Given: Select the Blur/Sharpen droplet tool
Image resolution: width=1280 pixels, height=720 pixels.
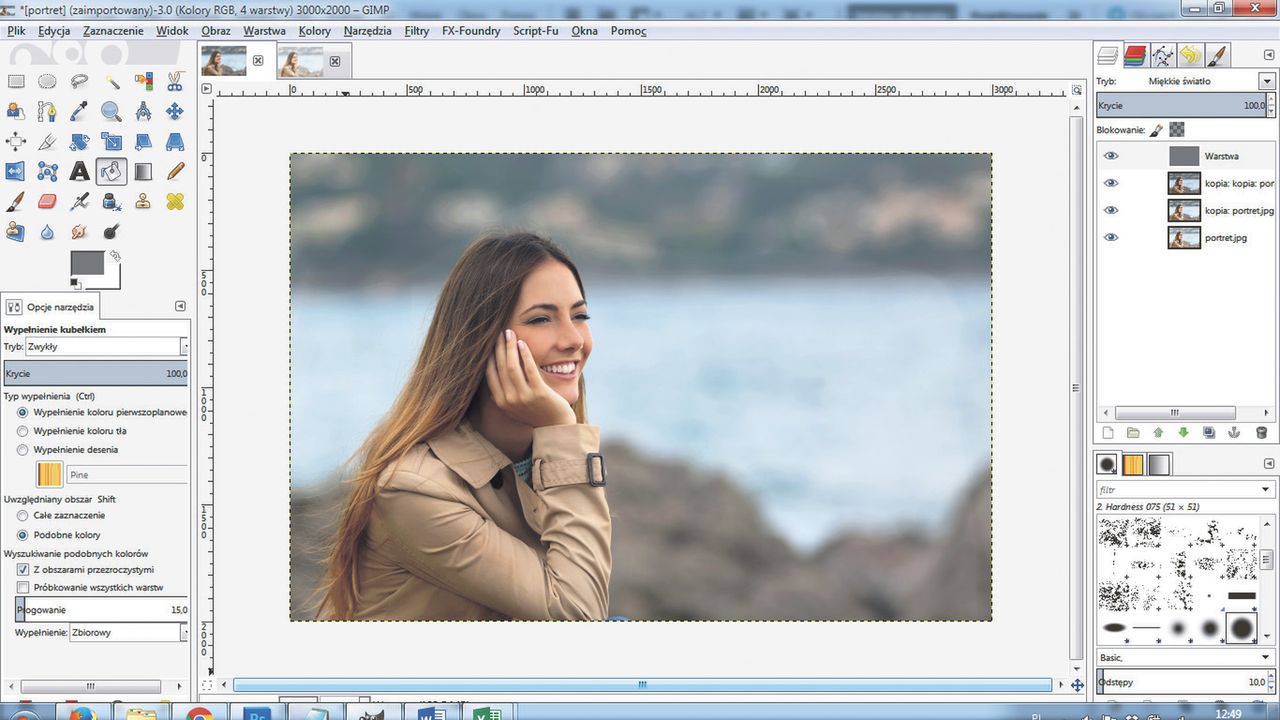Looking at the screenshot, I should [x=47, y=232].
